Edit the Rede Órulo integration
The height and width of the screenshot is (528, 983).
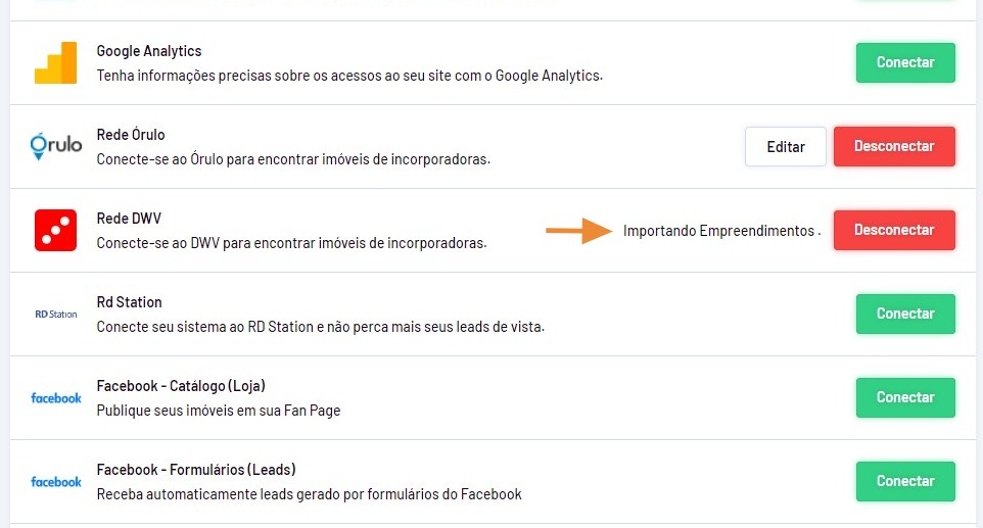coord(785,147)
